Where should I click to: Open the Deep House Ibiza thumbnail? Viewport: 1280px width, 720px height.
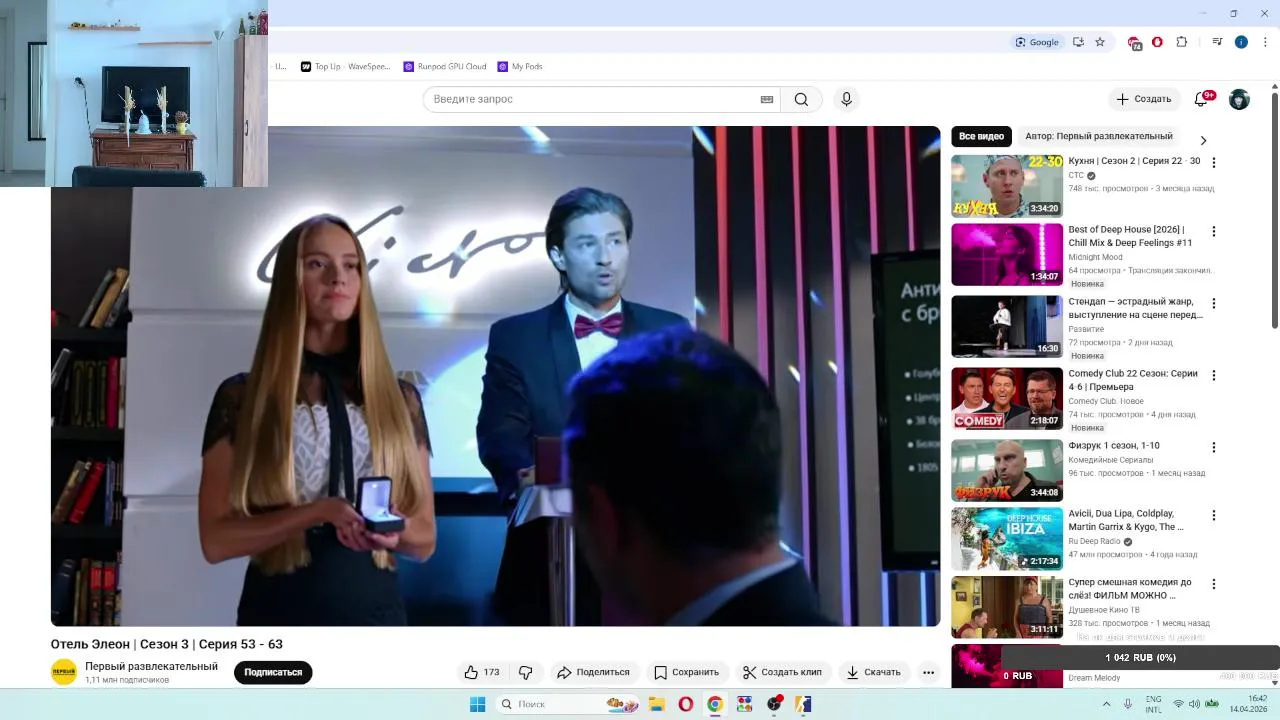tap(1007, 538)
